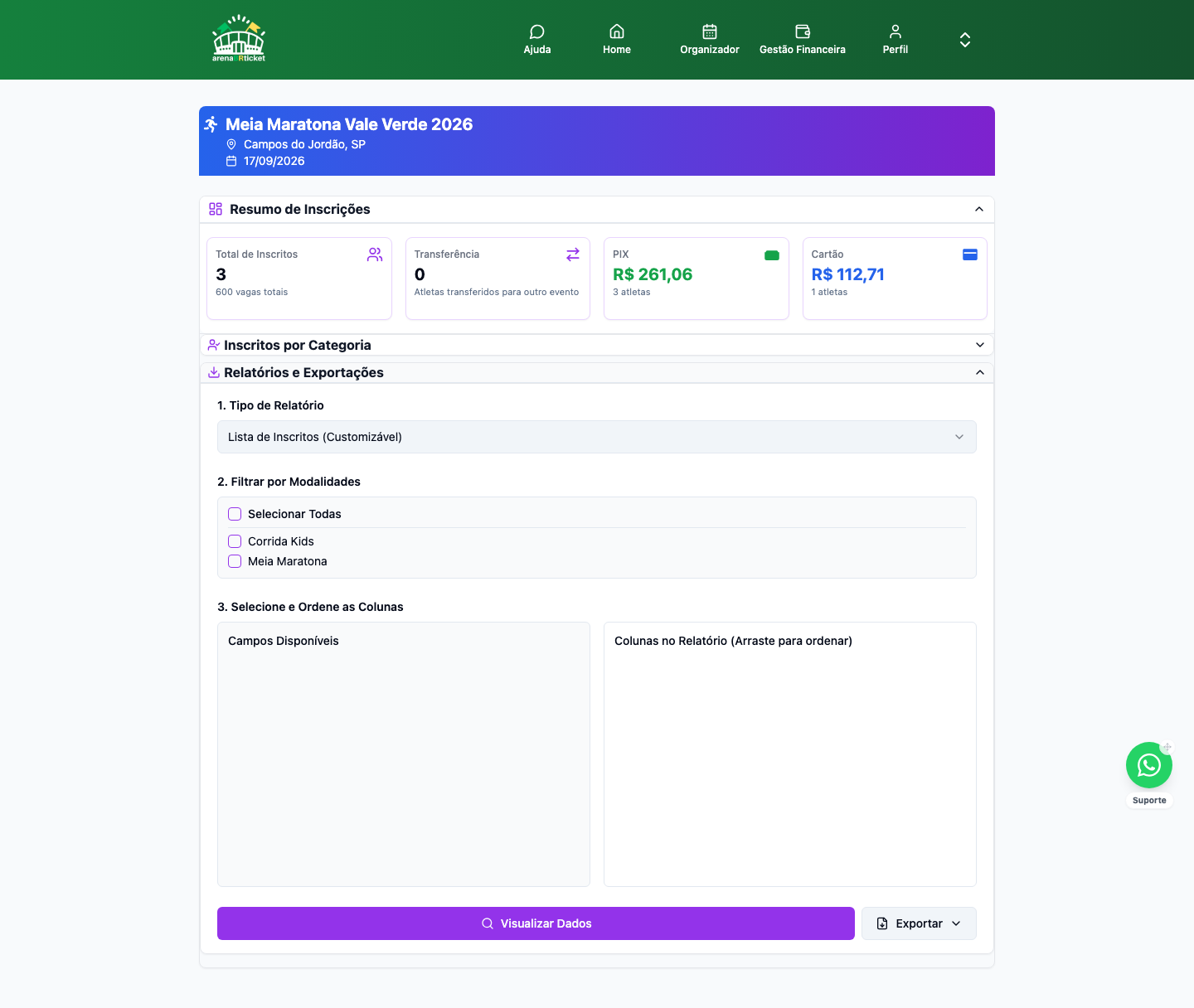This screenshot has width=1194, height=1008.
Task: Open the Exportar dropdown button
Action: [919, 923]
